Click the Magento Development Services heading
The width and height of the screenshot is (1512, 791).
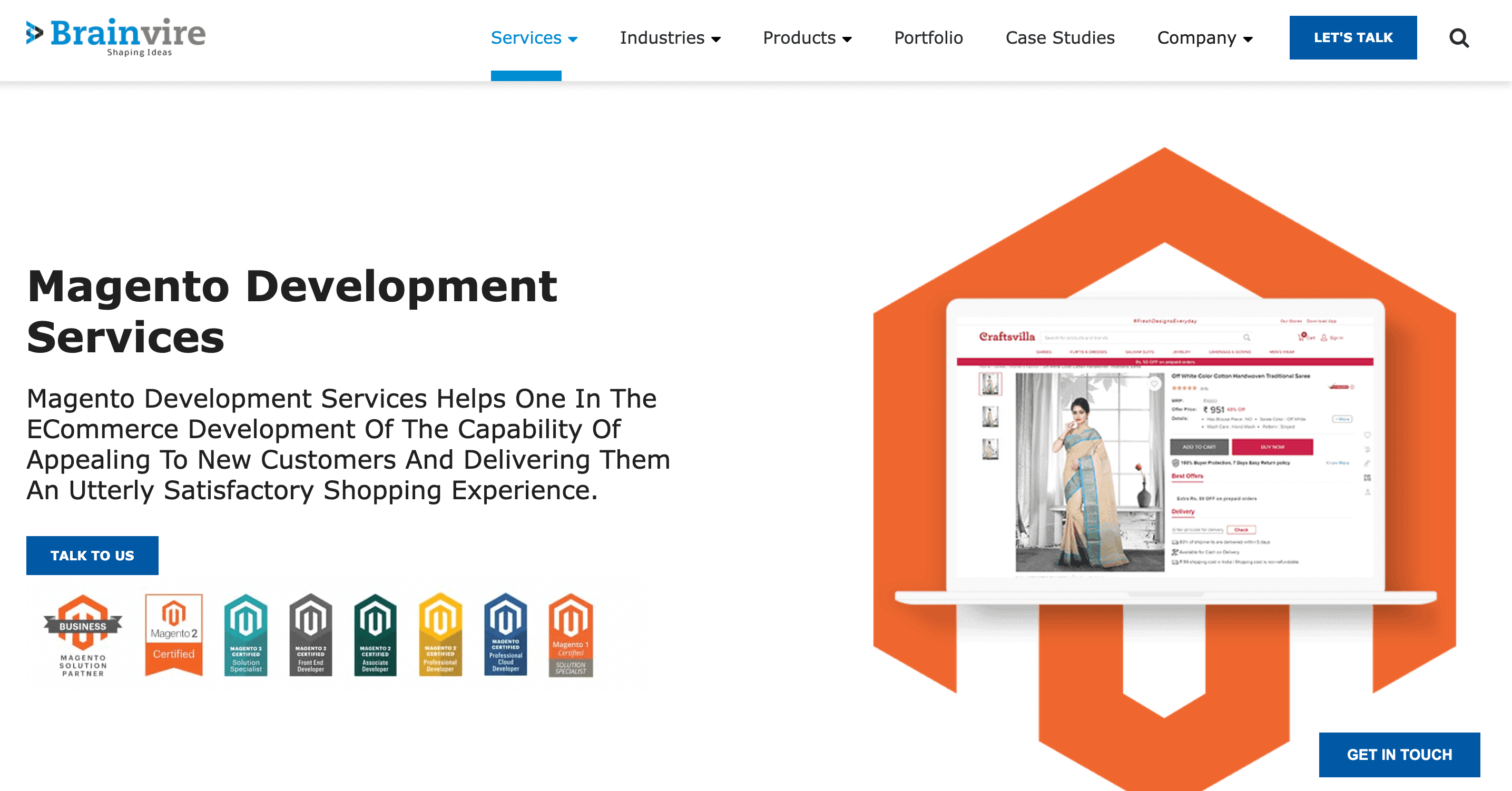point(292,311)
